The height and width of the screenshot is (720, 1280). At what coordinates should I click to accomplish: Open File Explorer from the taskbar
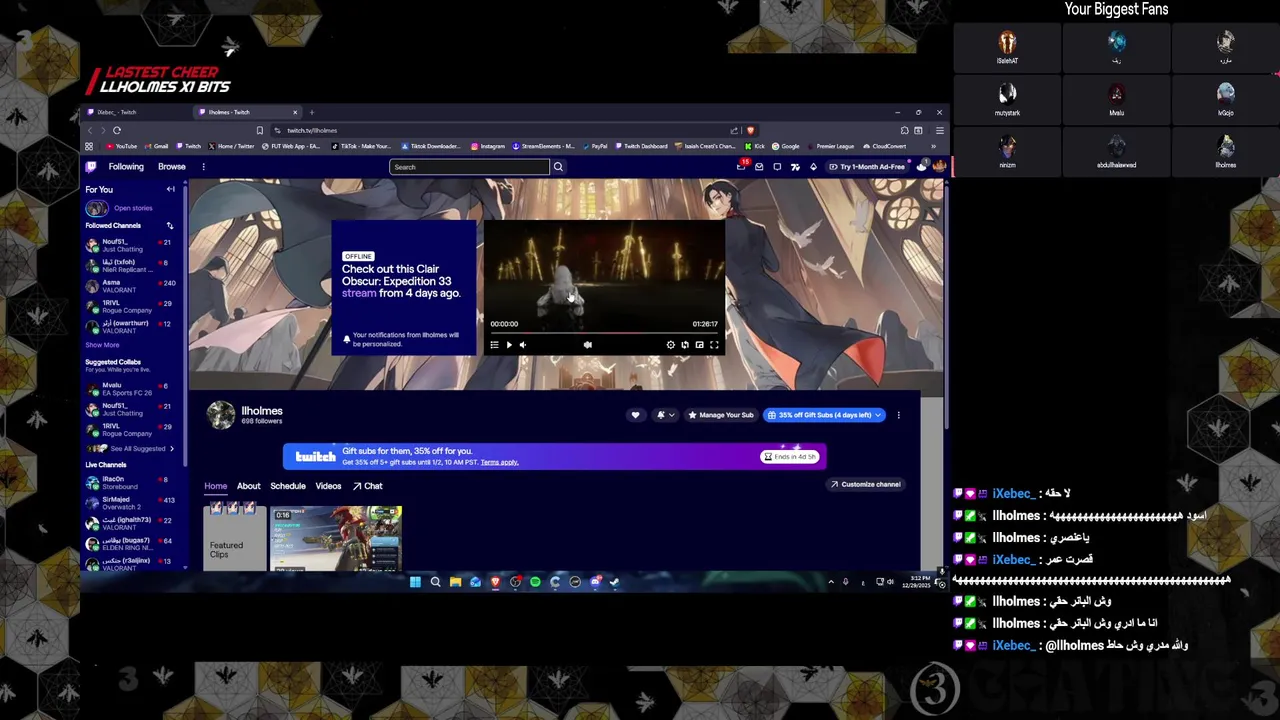tap(455, 582)
